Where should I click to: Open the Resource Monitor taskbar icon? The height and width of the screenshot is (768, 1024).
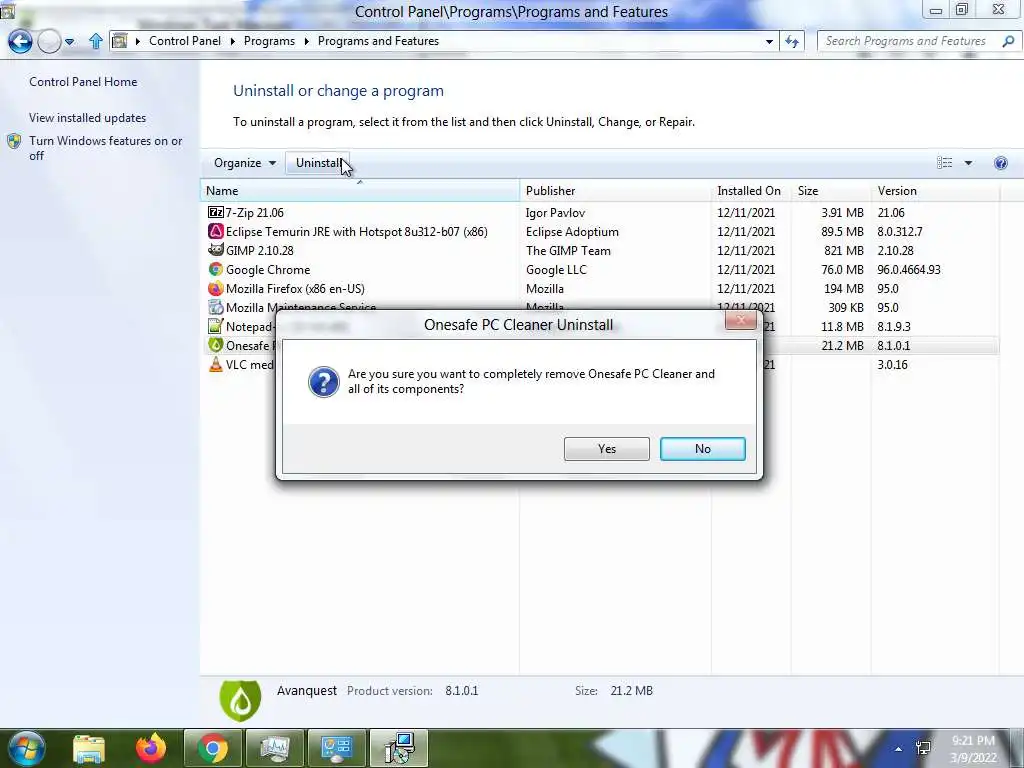pos(275,748)
